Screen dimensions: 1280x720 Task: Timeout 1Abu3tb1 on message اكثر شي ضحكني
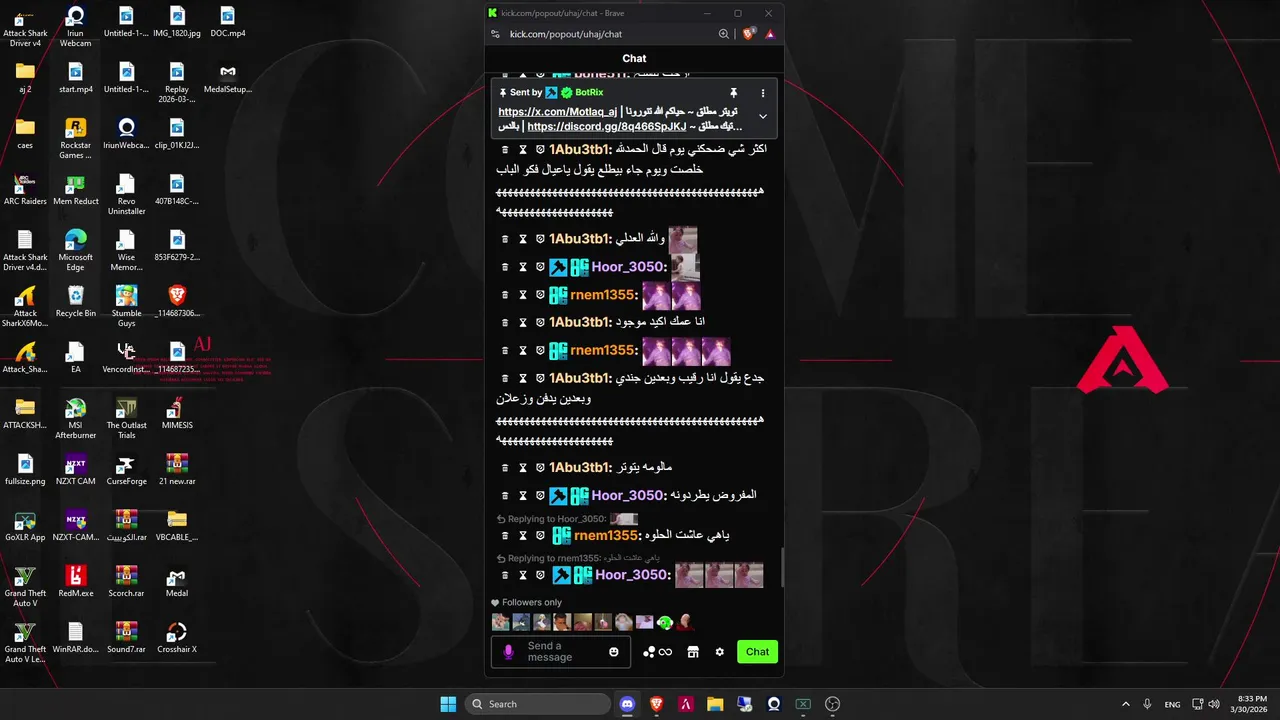click(522, 149)
